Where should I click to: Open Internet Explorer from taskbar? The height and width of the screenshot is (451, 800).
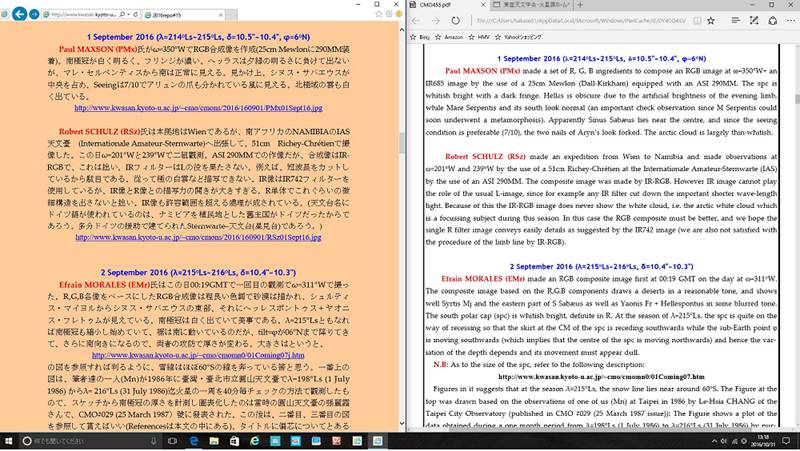(255, 441)
